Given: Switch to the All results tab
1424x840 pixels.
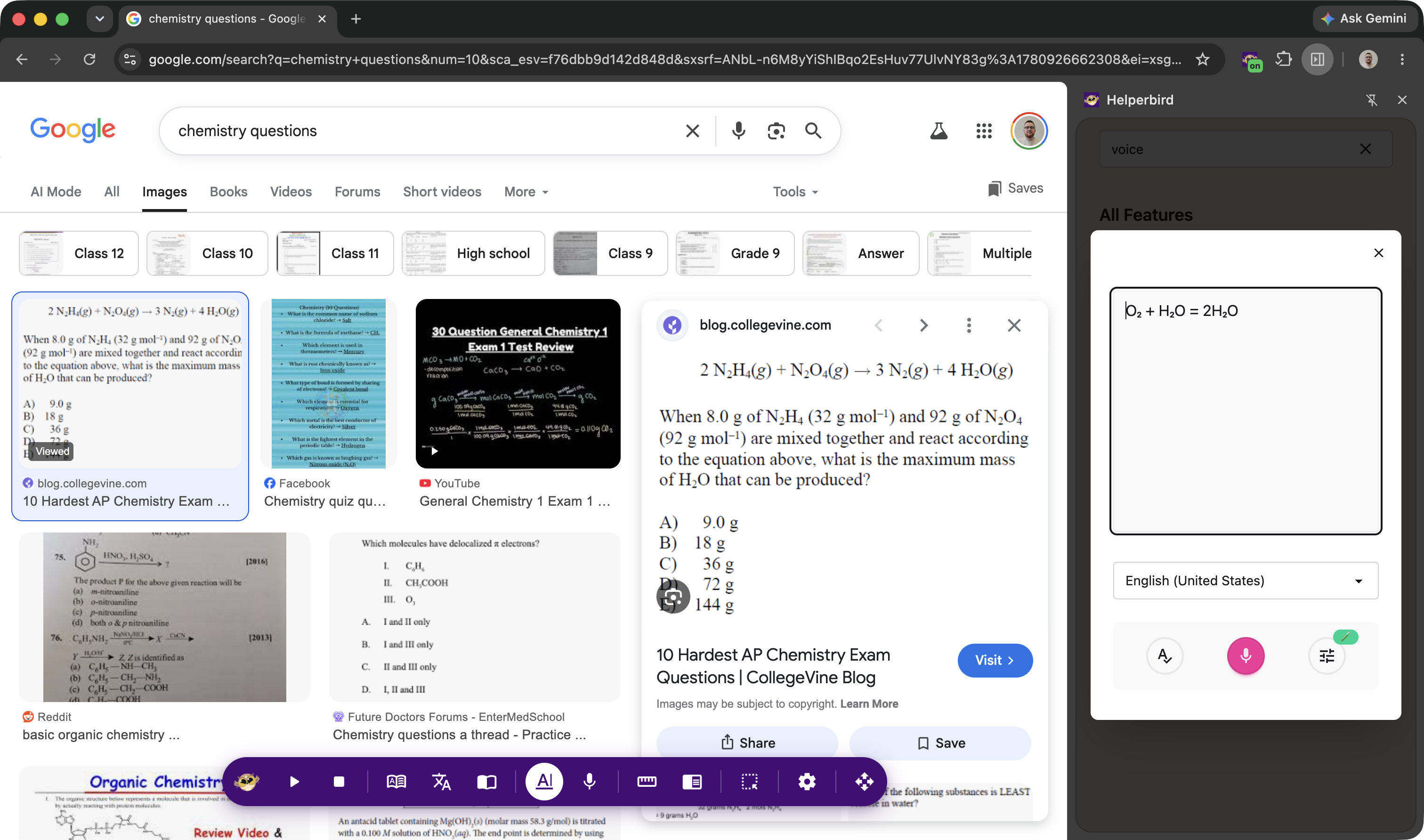Looking at the screenshot, I should point(112,192).
